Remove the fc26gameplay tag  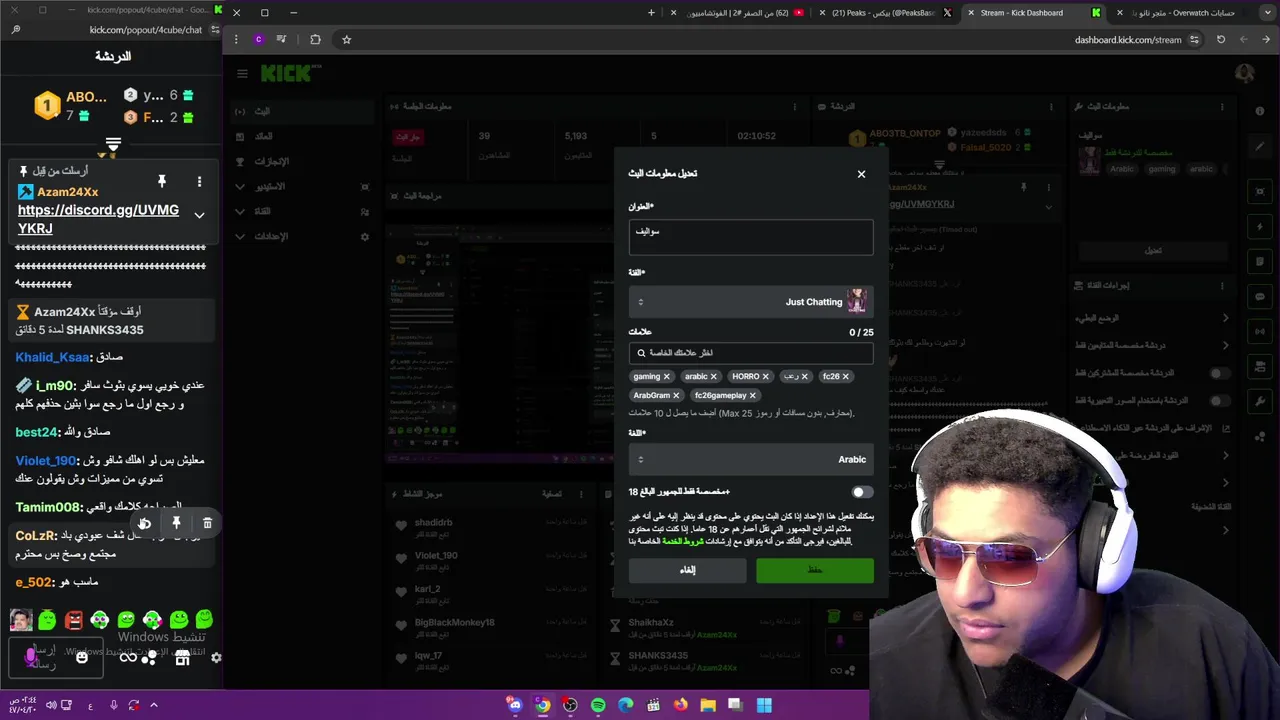(753, 396)
